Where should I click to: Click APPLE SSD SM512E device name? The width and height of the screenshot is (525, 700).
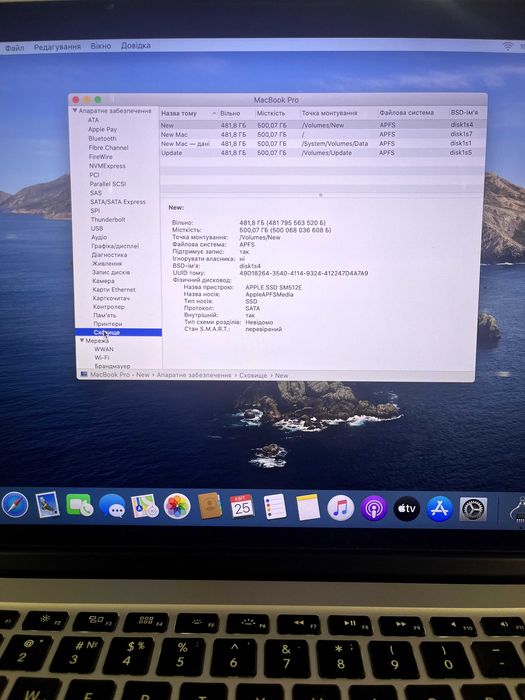pyautogui.click(x=274, y=288)
